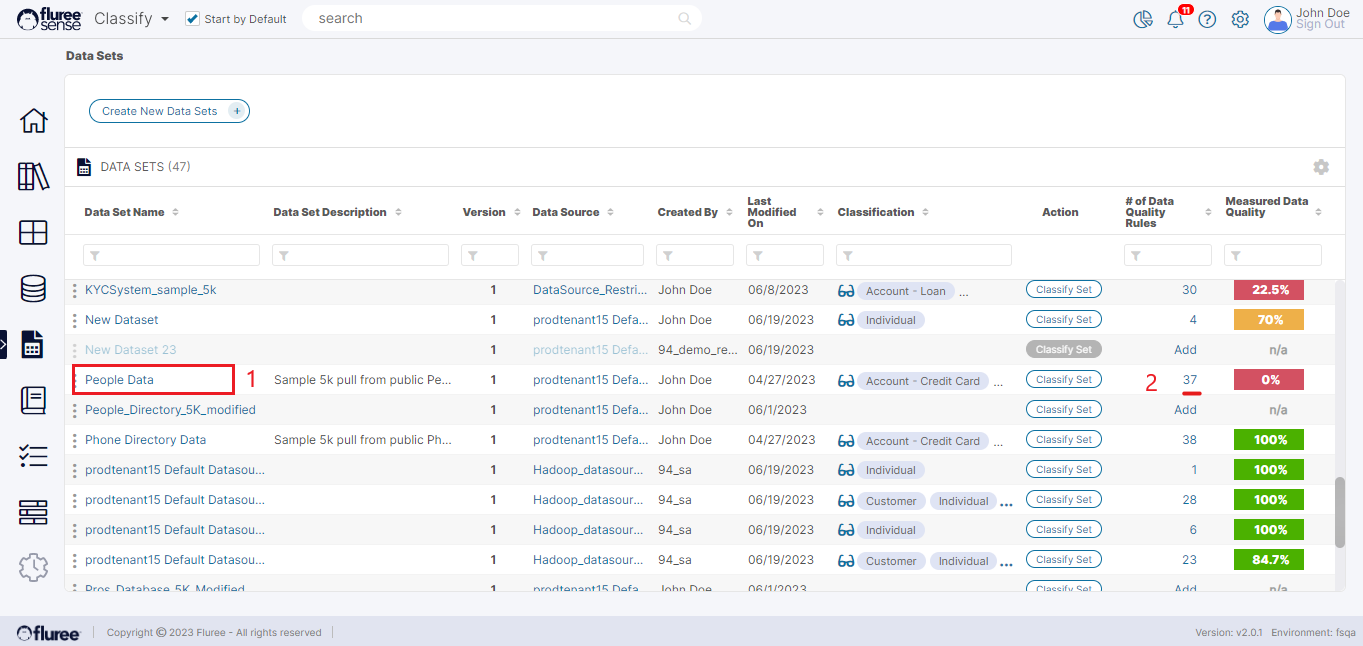Open the library books sidebar icon
This screenshot has height=646, width=1363.
pyautogui.click(x=33, y=177)
